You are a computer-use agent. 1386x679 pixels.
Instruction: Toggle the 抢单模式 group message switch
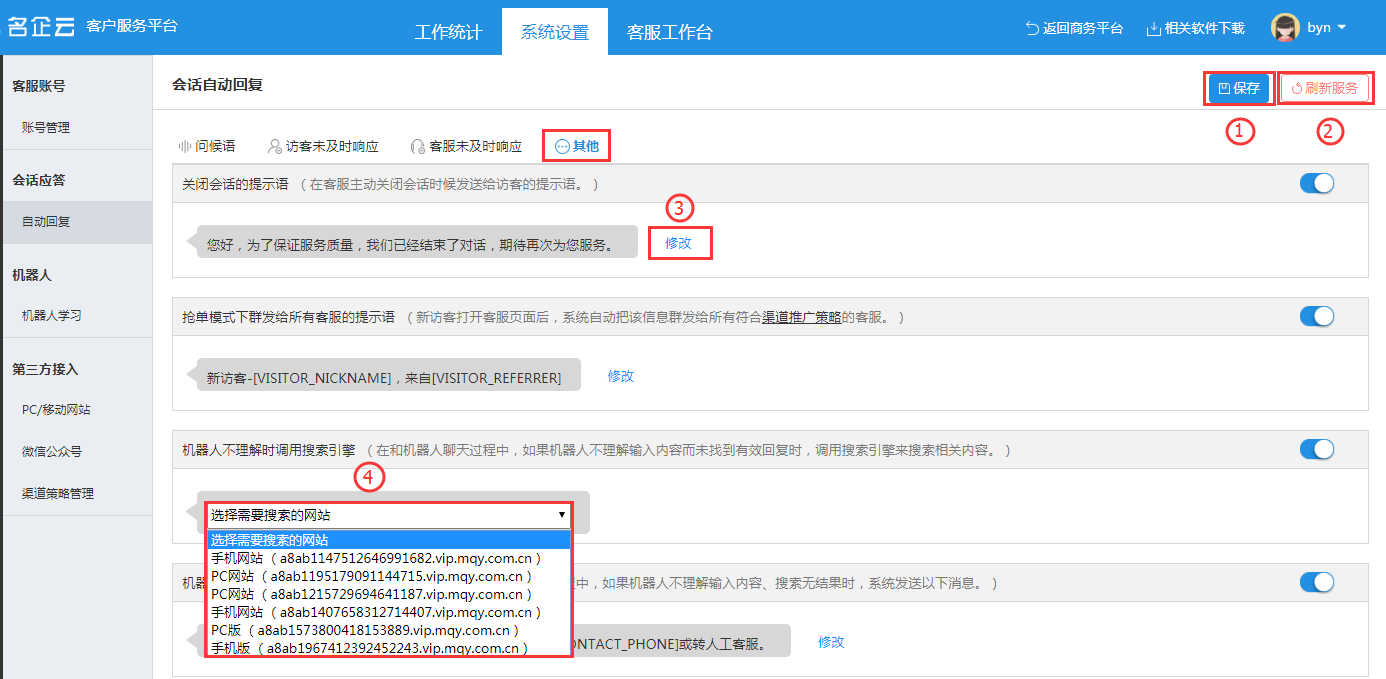click(x=1317, y=316)
